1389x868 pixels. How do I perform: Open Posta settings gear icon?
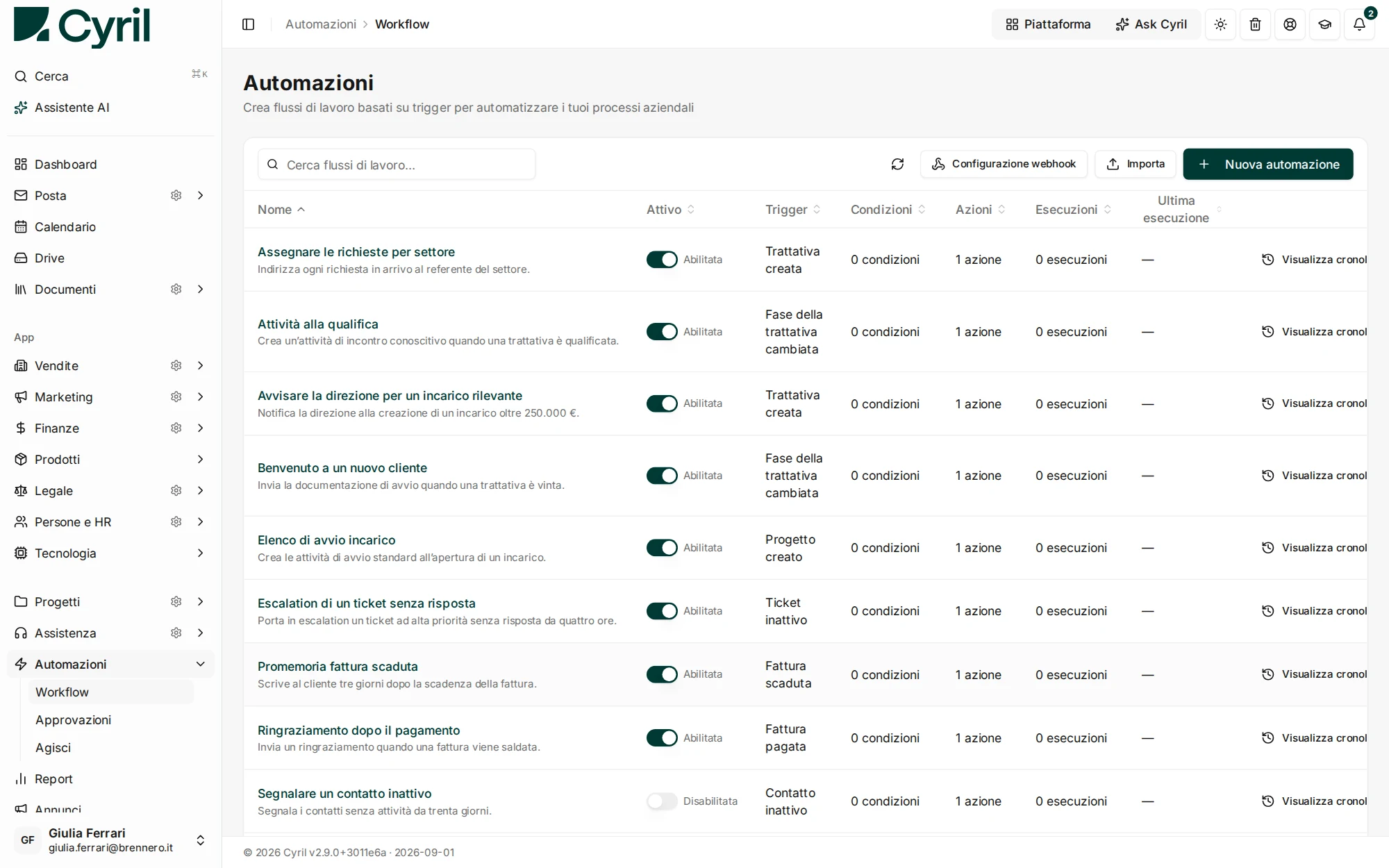point(176,195)
